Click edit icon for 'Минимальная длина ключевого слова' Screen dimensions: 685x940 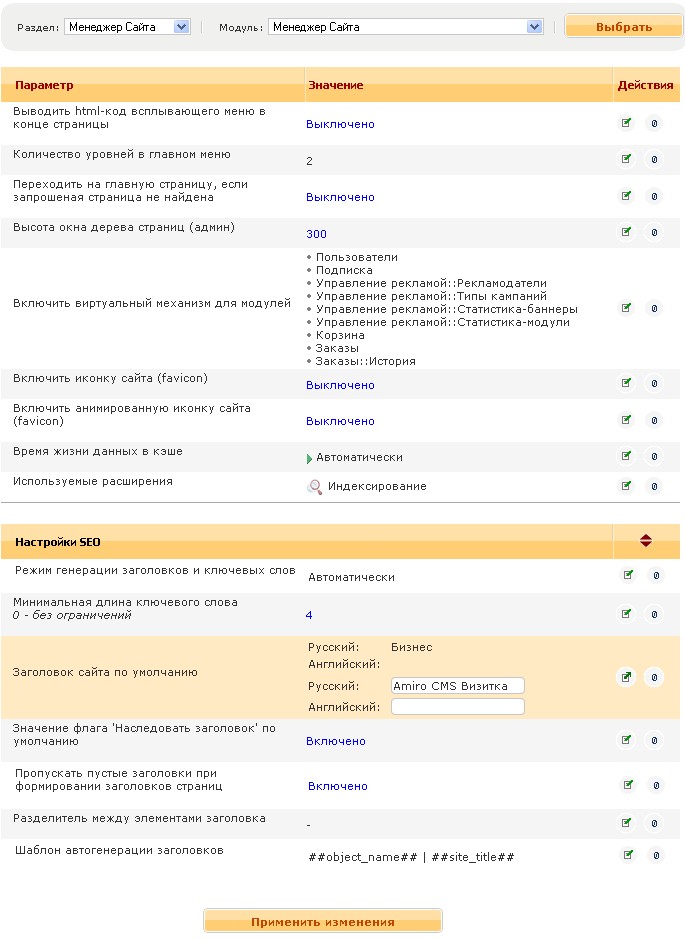point(627,614)
